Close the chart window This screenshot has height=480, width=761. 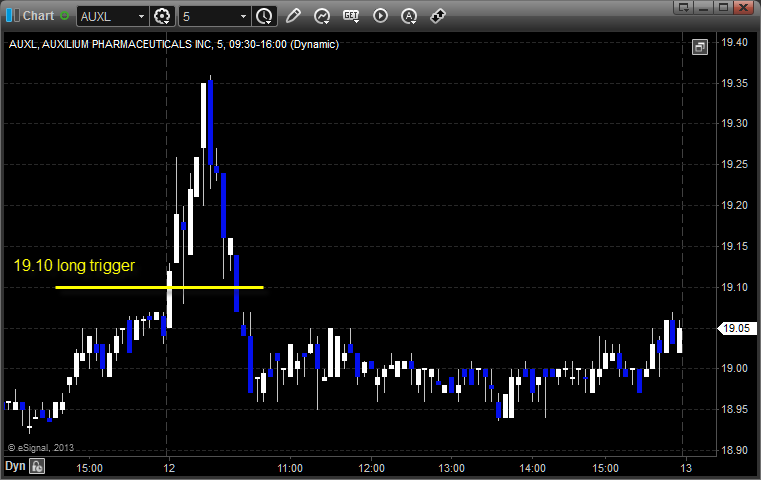coord(743,7)
